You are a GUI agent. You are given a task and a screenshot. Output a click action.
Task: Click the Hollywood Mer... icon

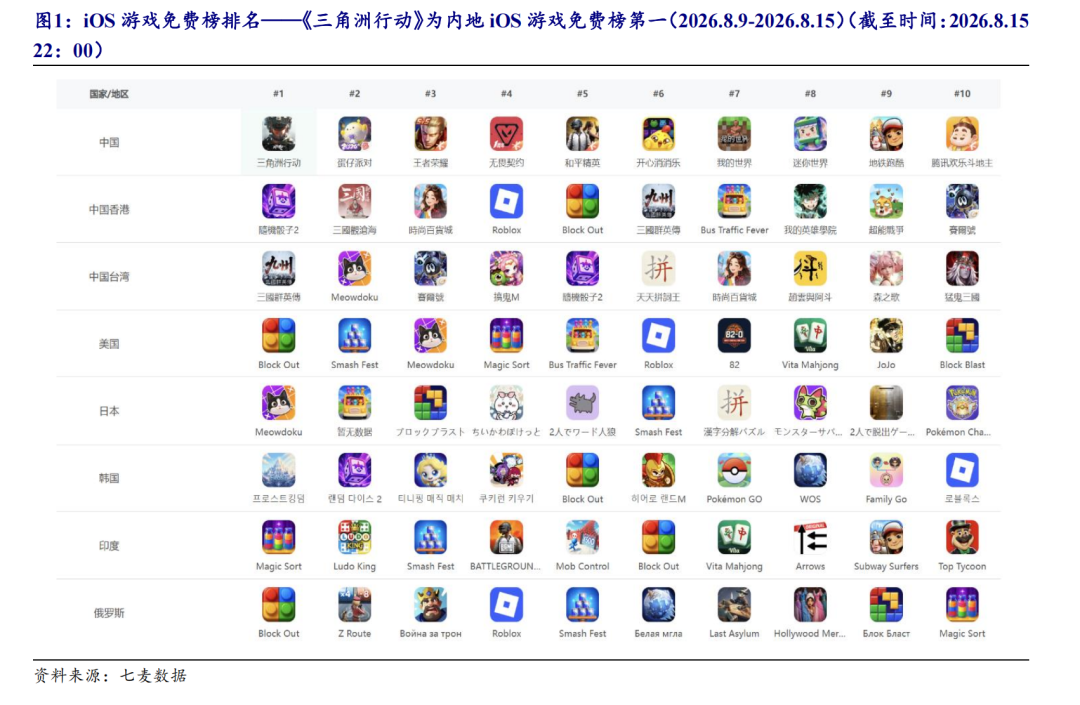[810, 604]
